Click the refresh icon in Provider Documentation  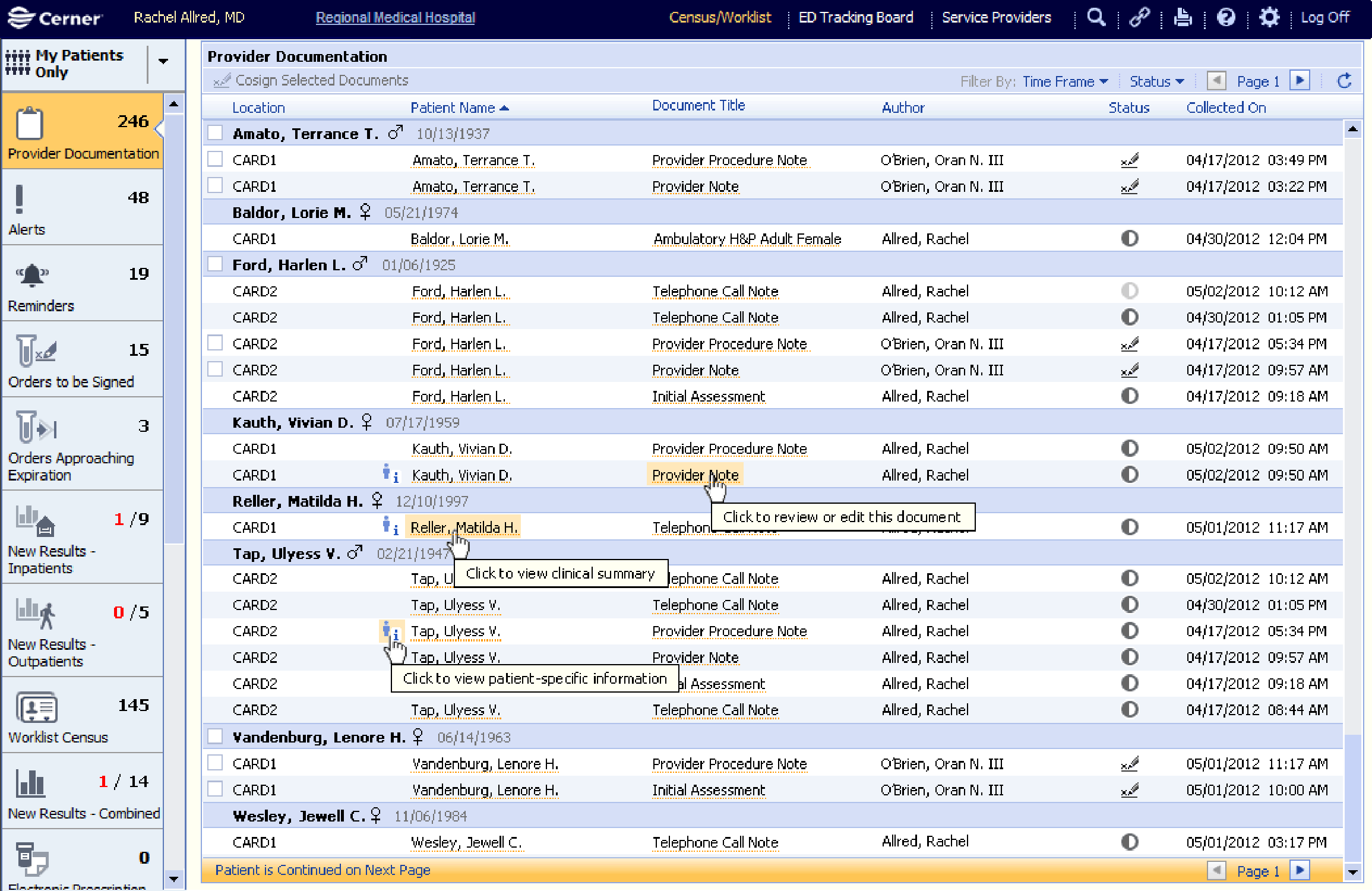coord(1345,81)
